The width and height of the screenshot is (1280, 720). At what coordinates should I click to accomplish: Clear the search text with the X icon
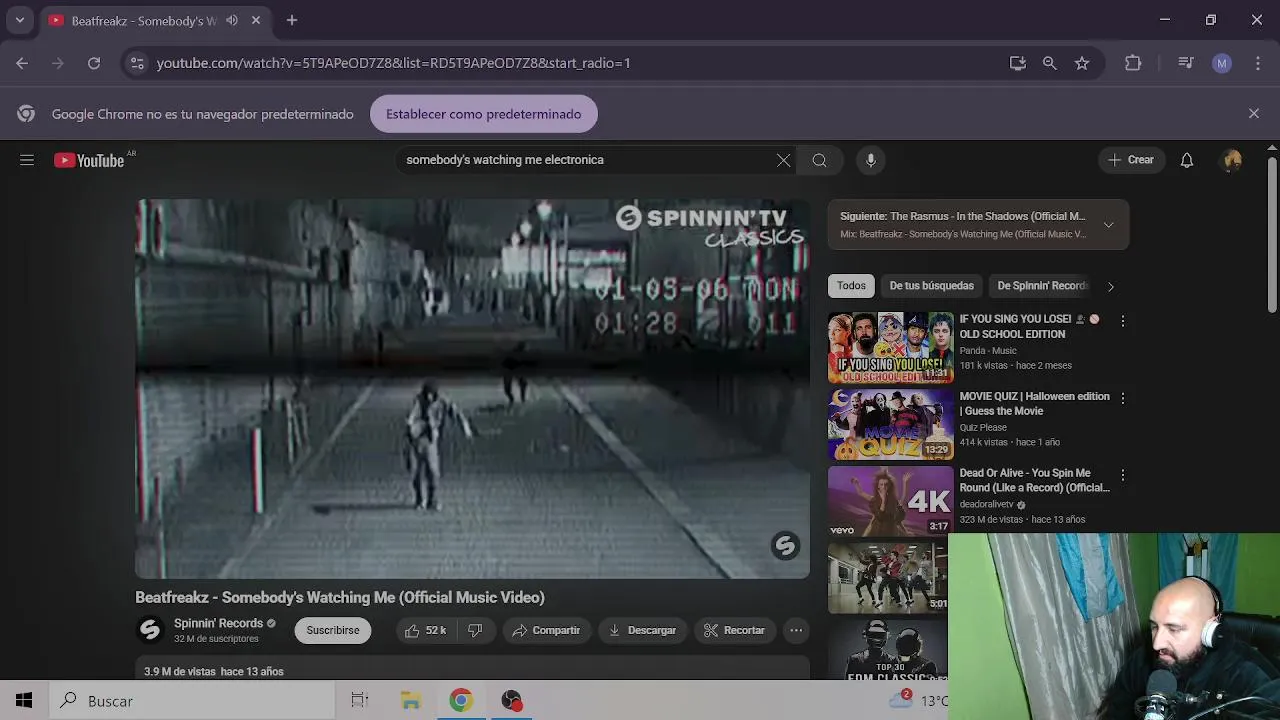click(783, 160)
